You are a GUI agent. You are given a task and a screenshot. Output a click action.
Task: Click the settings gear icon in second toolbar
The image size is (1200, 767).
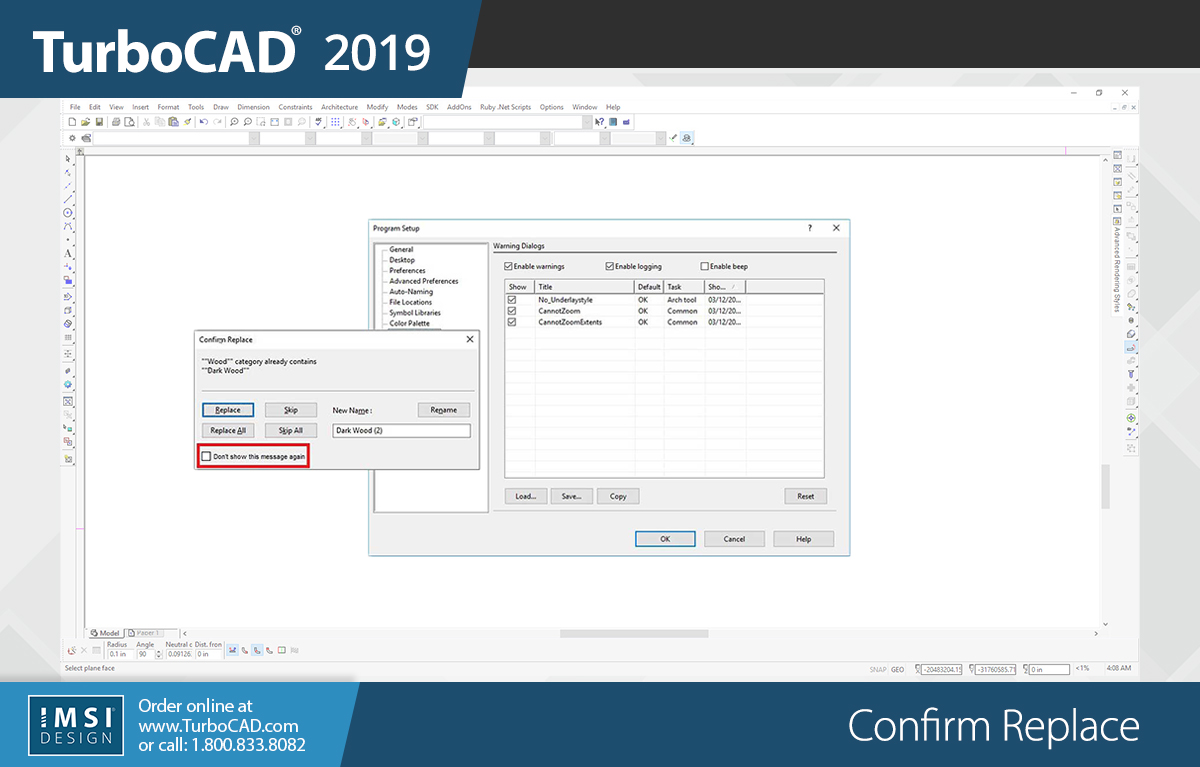[72, 138]
